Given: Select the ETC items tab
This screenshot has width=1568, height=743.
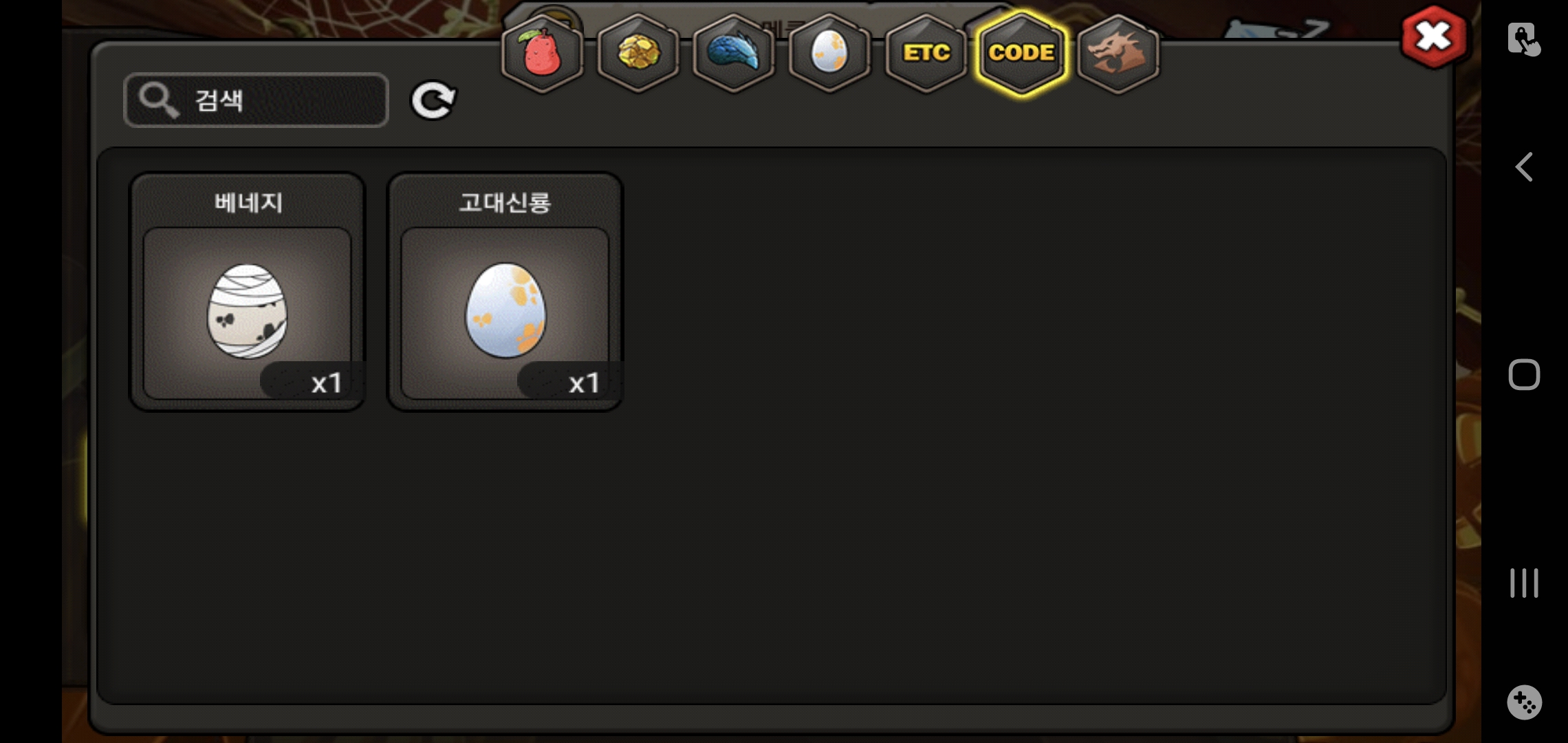Looking at the screenshot, I should click(x=926, y=53).
